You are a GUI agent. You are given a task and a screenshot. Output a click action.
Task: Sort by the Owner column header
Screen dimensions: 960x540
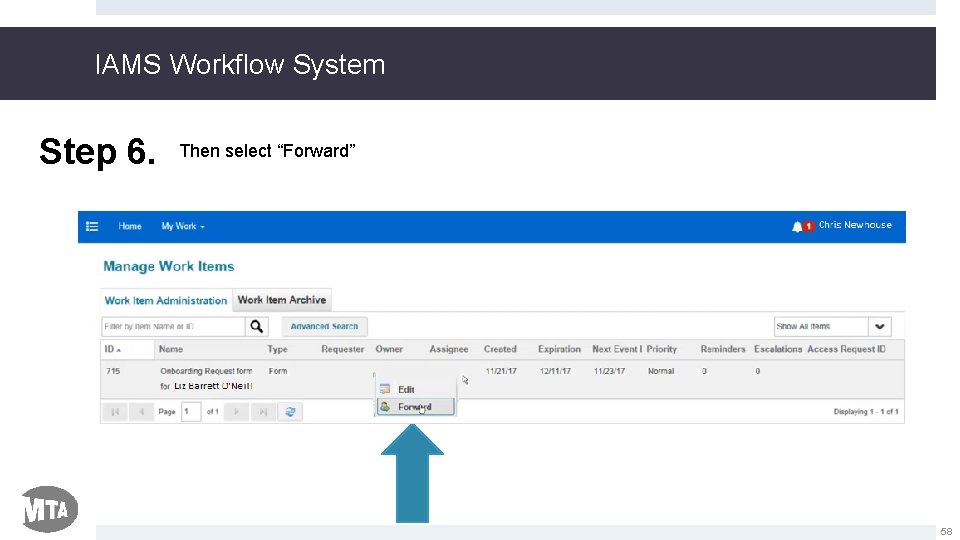tap(389, 349)
